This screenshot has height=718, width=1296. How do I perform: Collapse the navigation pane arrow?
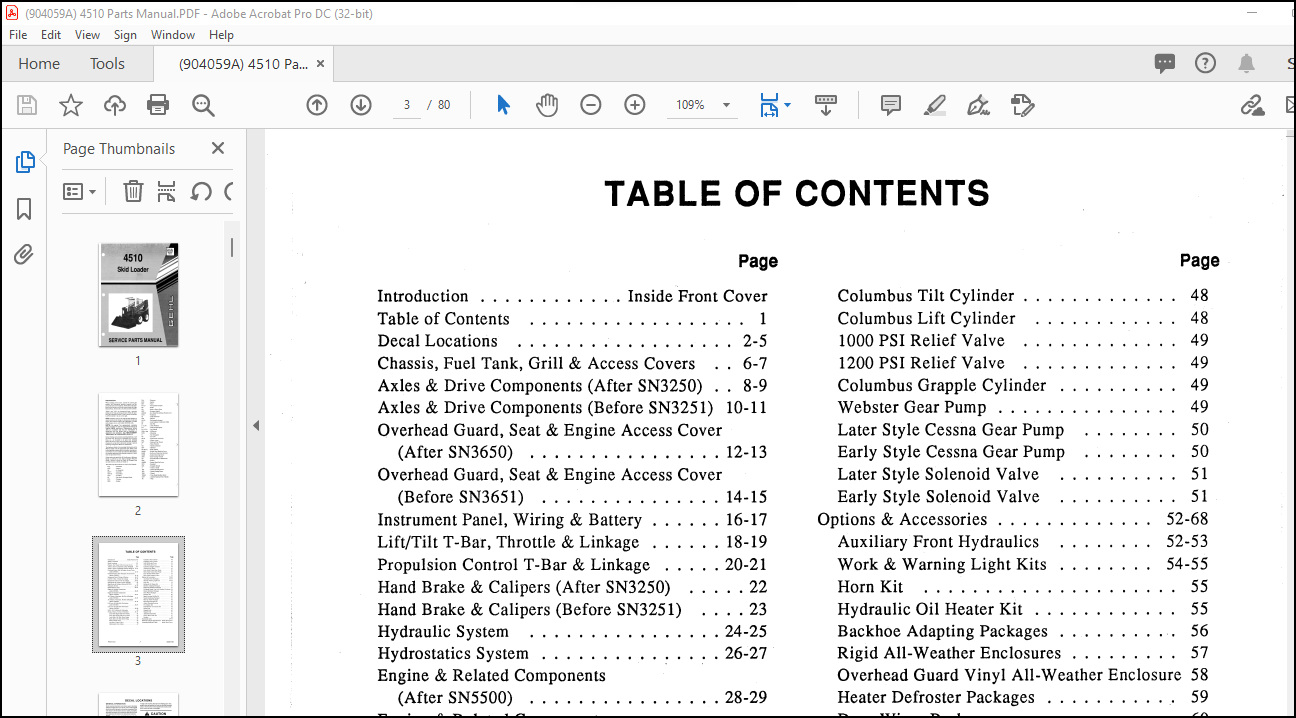[x=255, y=425]
